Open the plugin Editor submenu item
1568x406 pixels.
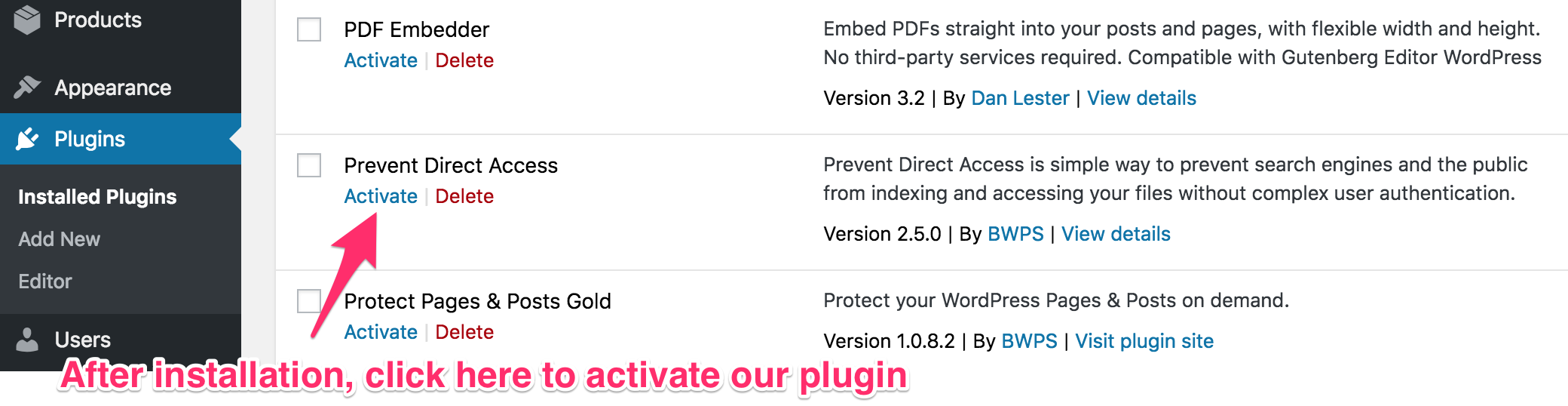45,281
